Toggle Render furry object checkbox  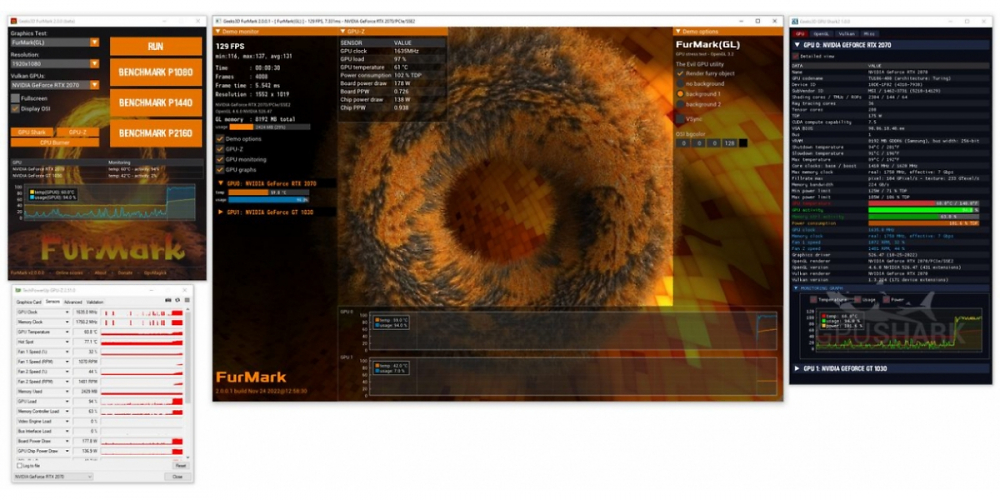click(x=680, y=73)
